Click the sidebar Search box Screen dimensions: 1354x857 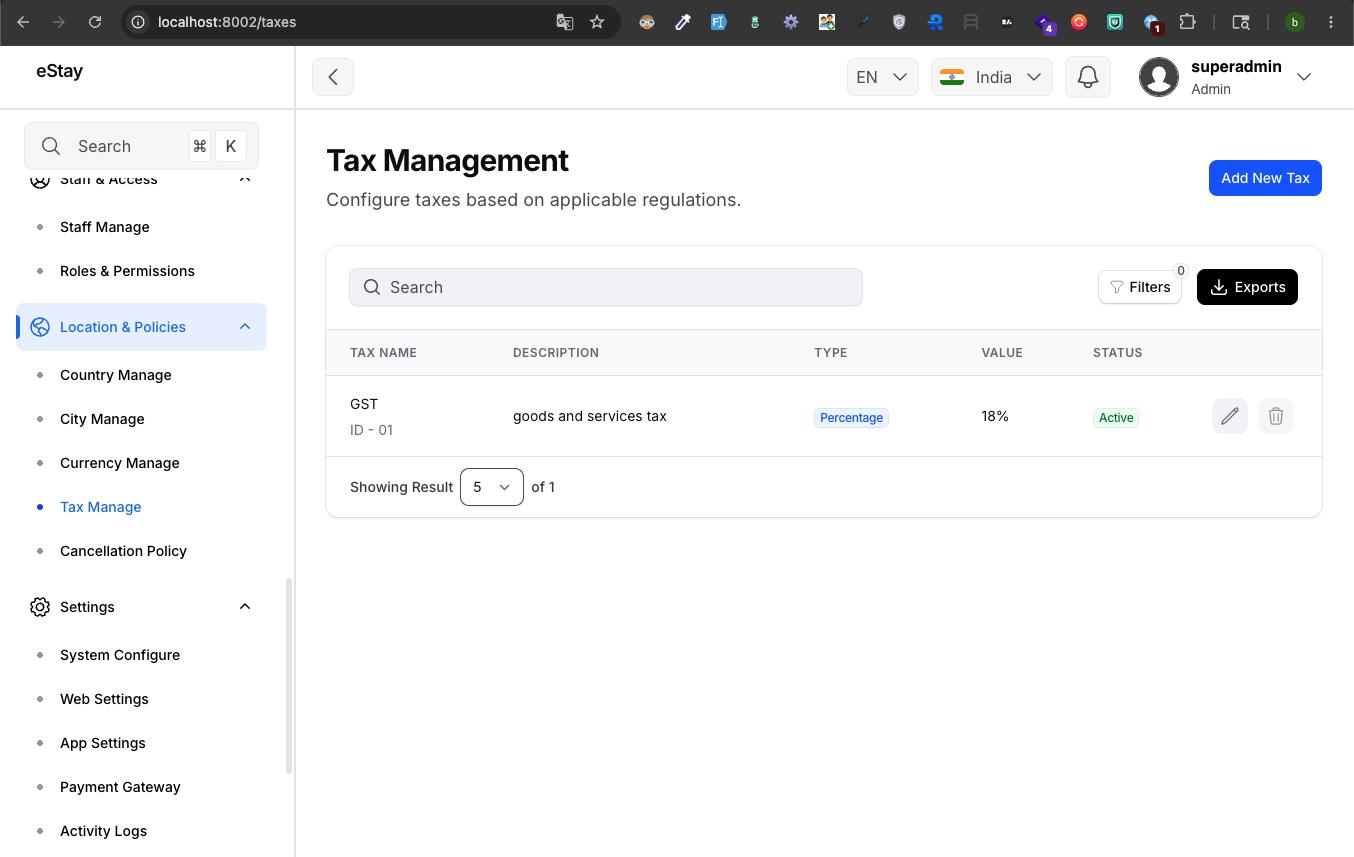[x=141, y=146]
